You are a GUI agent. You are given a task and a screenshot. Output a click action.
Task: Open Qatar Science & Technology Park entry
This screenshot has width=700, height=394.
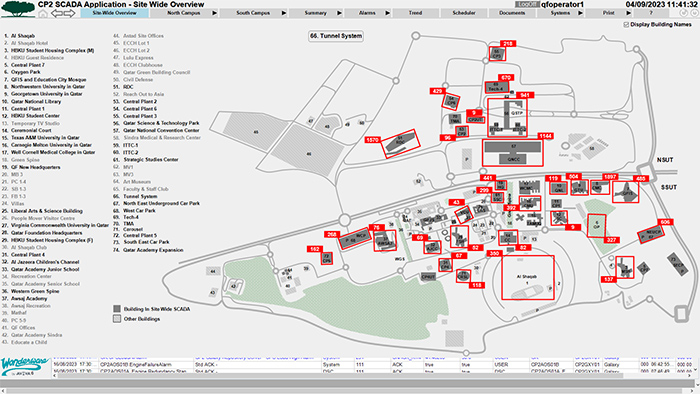click(161, 123)
